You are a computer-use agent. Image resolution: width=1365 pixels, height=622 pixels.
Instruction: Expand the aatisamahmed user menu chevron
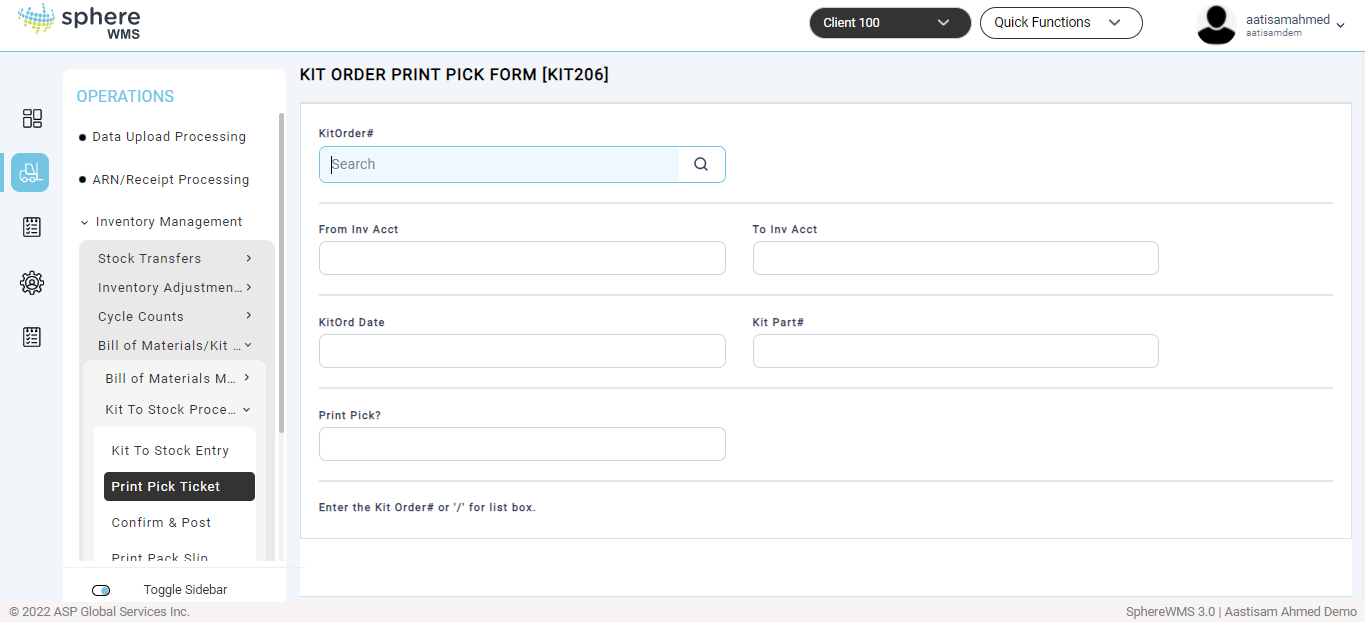1340,25
